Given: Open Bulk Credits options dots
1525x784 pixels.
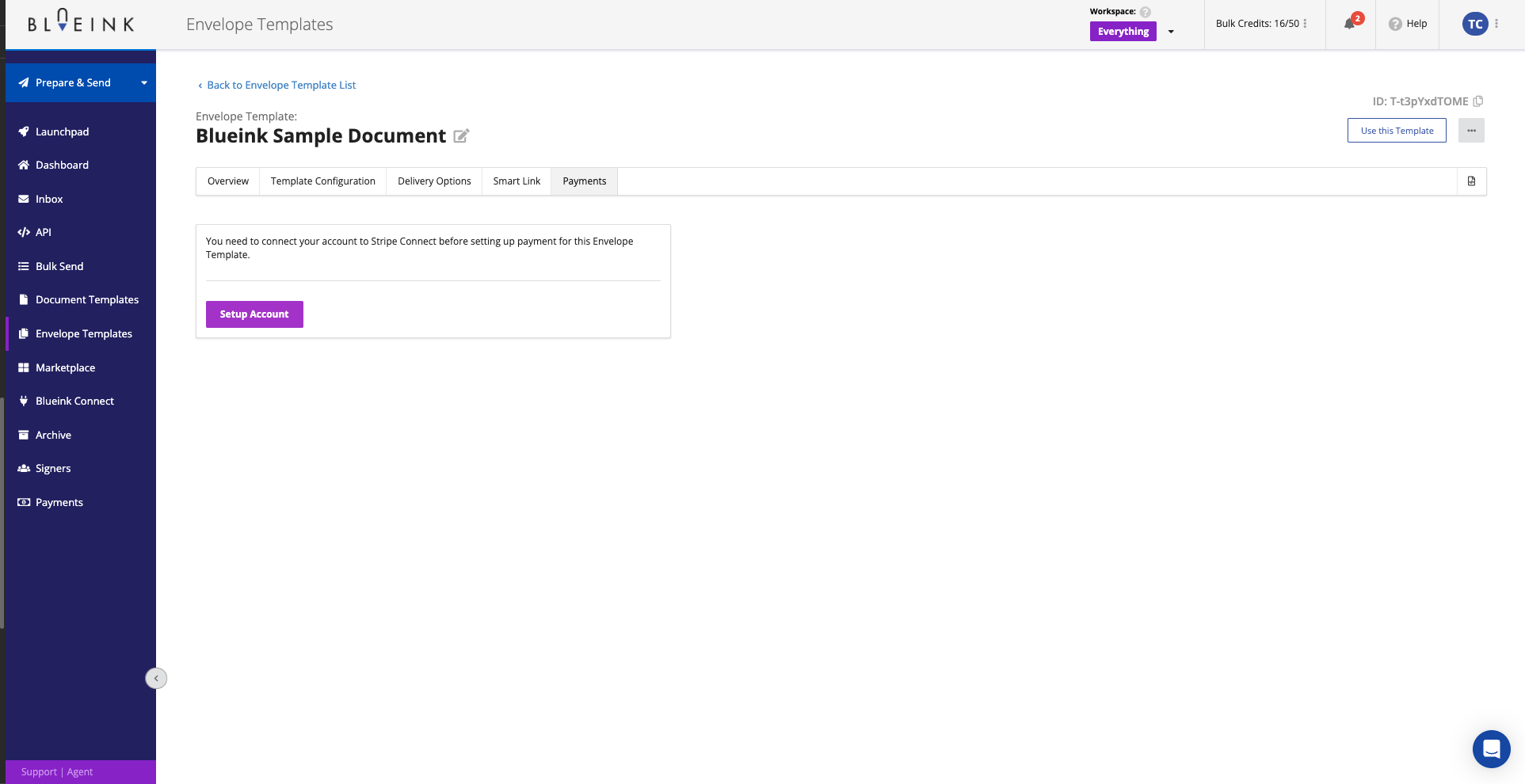Looking at the screenshot, I should coord(1305,24).
